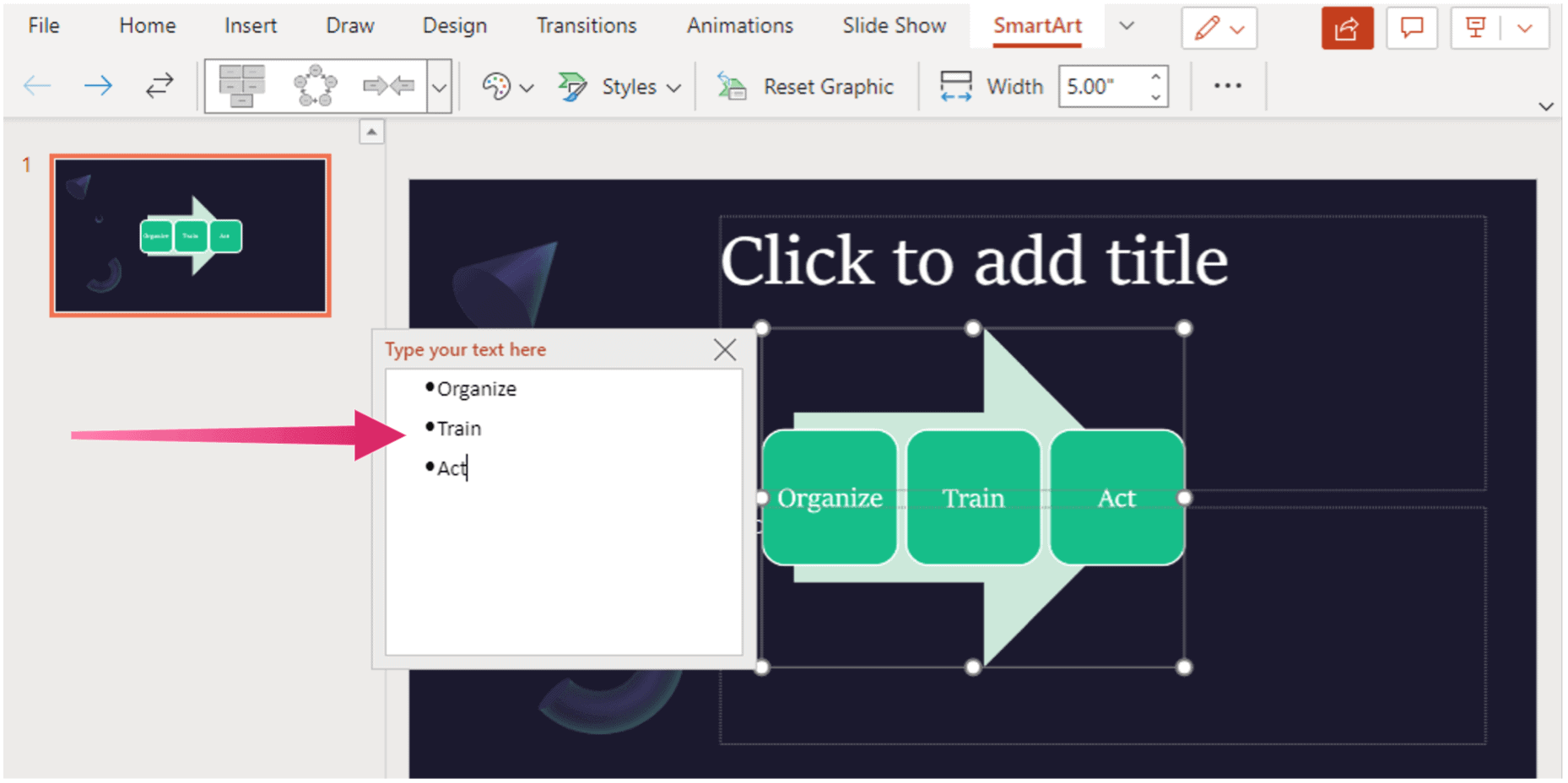
Task: Open the Comments icon
Action: pos(1411,29)
